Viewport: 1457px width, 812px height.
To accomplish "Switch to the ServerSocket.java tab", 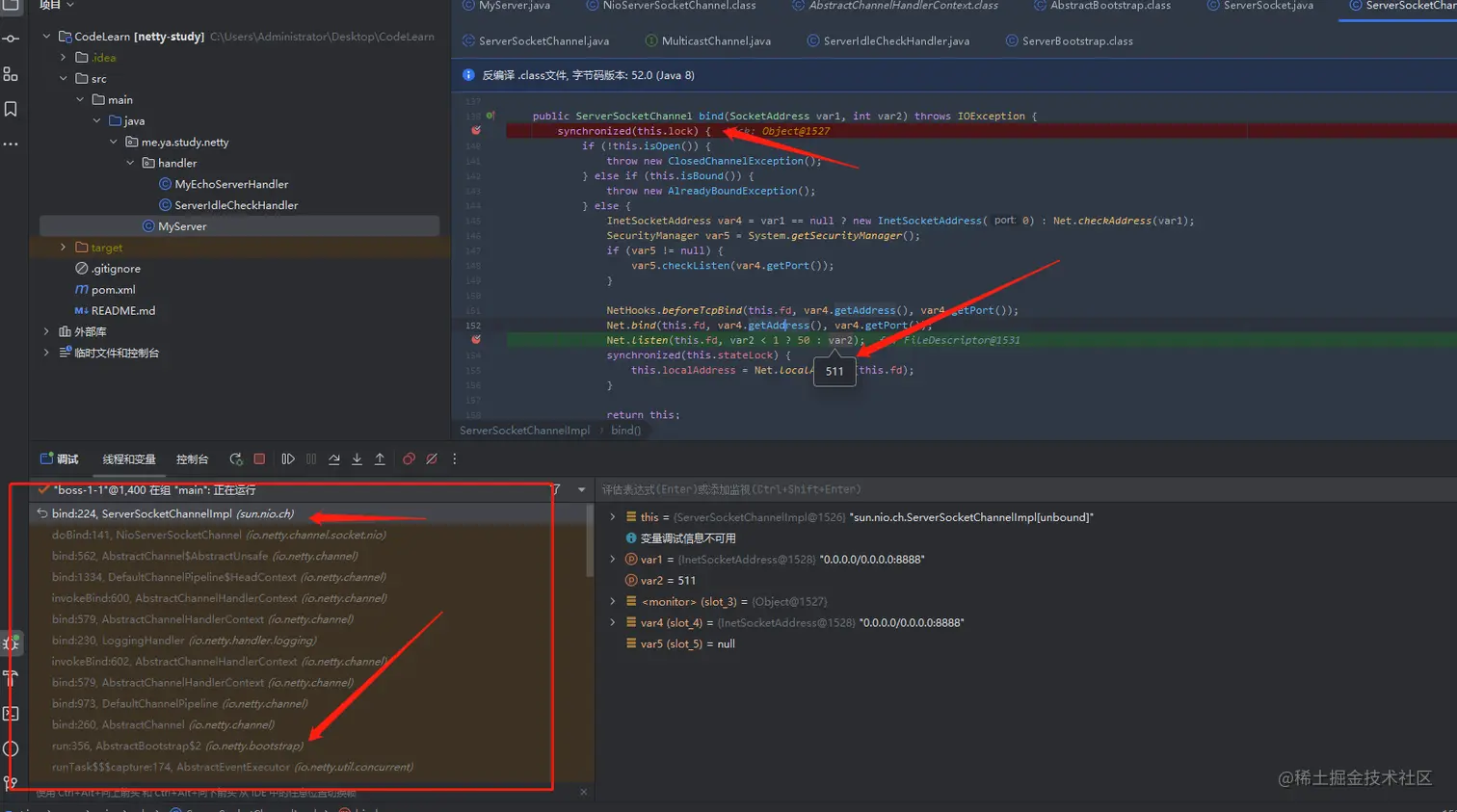I will pyautogui.click(x=1260, y=6).
